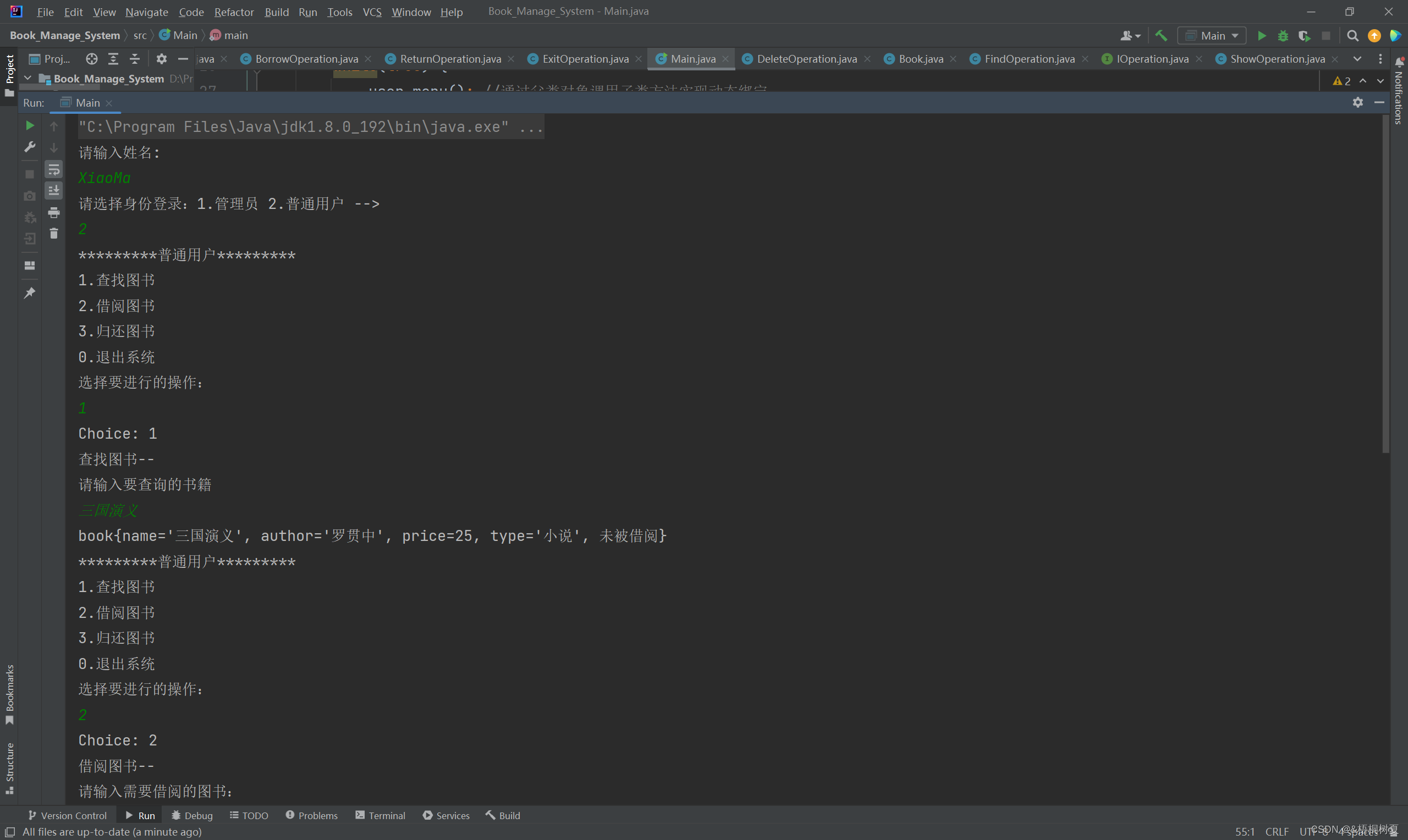Click the Build project hammer icon
Image resolution: width=1408 pixels, height=840 pixels.
(1161, 36)
